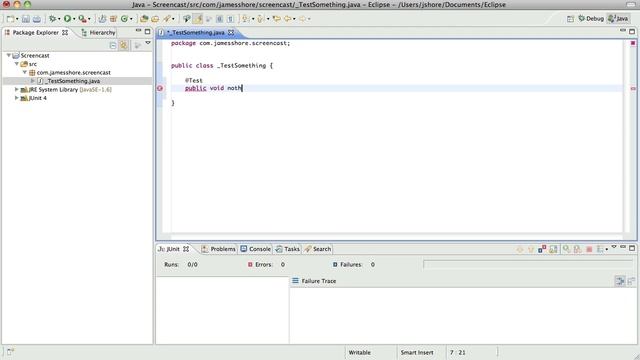Click the Print toolbar icon
Image resolution: width=640 pixels, height=360 pixels.
tap(37, 19)
